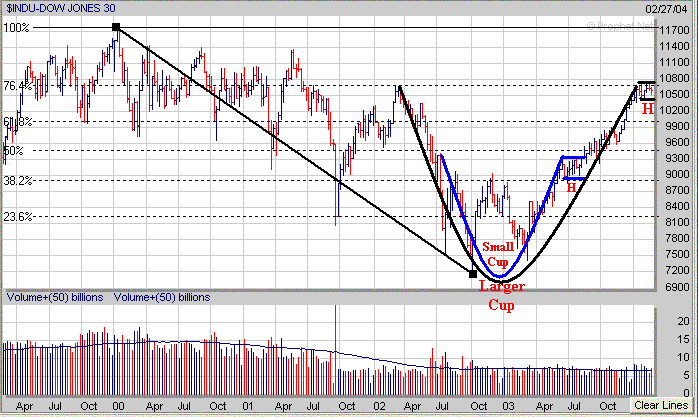
Task: Click the 7500 price axis label
Action: coord(677,255)
